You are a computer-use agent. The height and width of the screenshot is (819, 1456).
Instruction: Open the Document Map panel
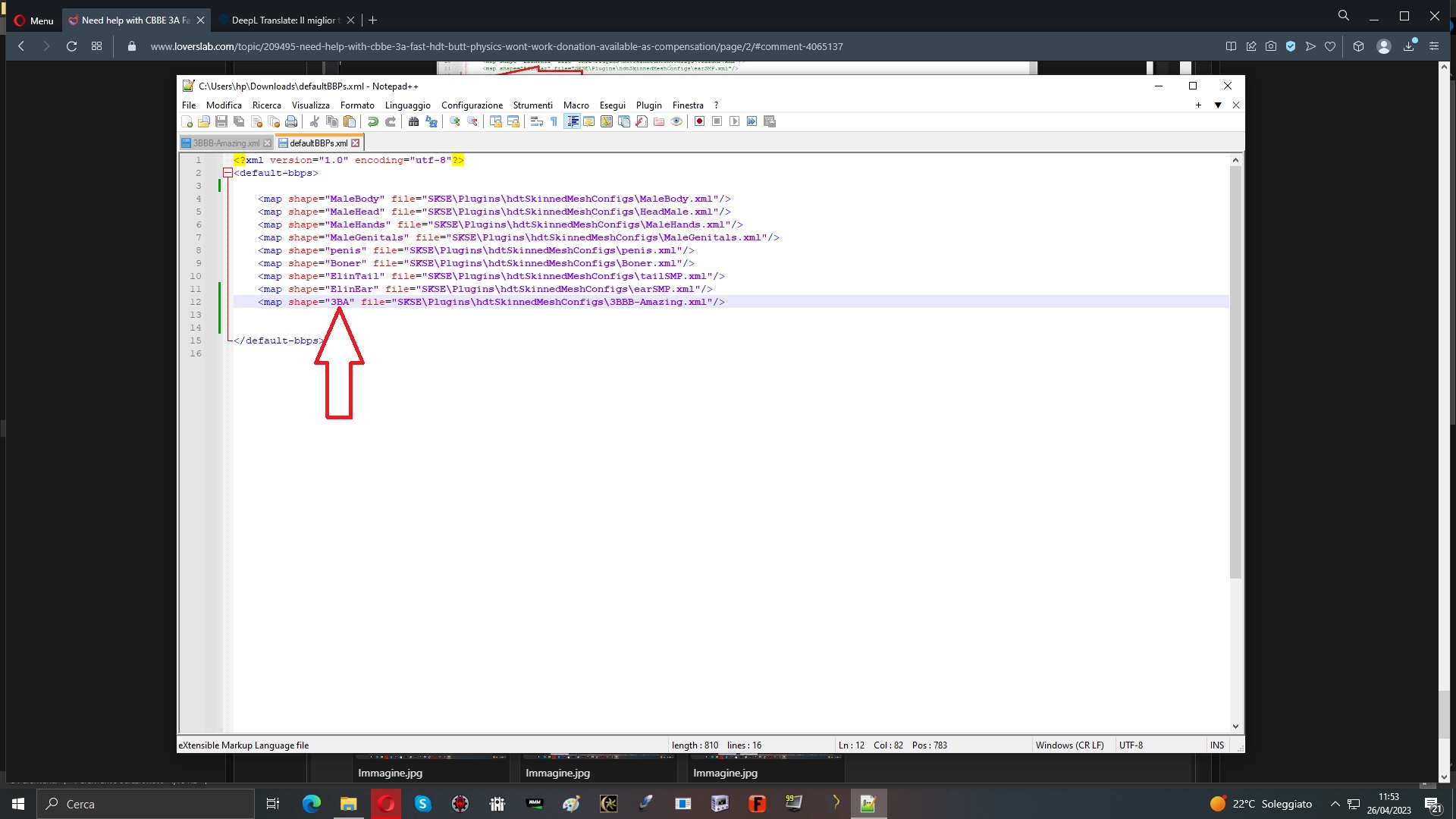(x=607, y=121)
